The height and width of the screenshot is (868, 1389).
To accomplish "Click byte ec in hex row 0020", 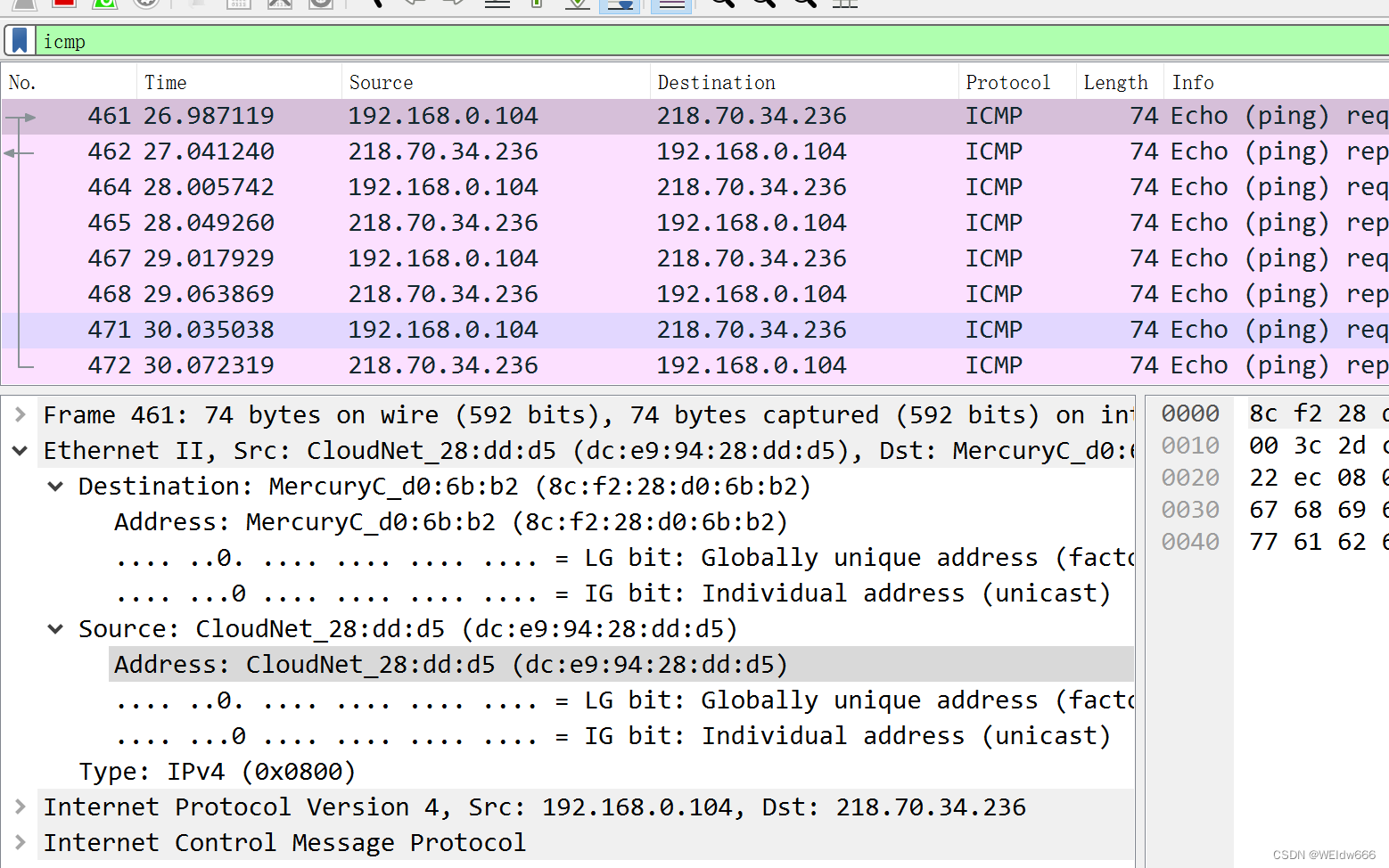I will (1308, 478).
